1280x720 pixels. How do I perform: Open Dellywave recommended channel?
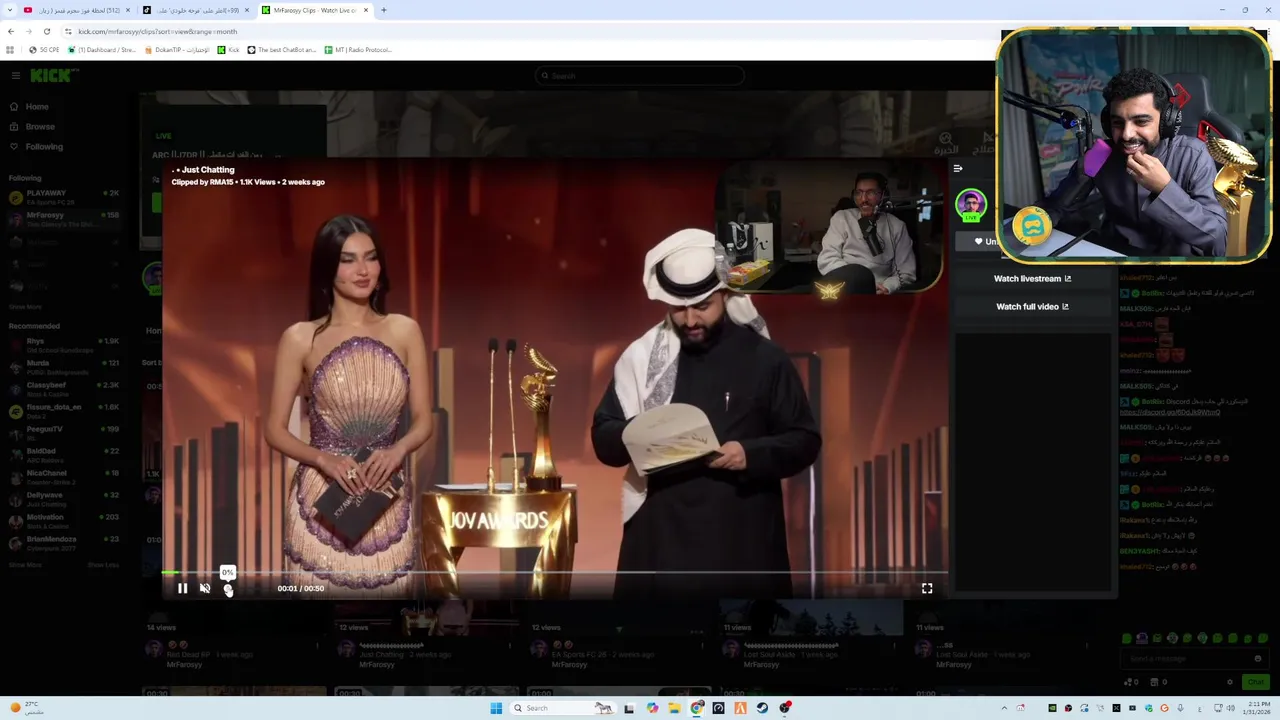pos(64,499)
